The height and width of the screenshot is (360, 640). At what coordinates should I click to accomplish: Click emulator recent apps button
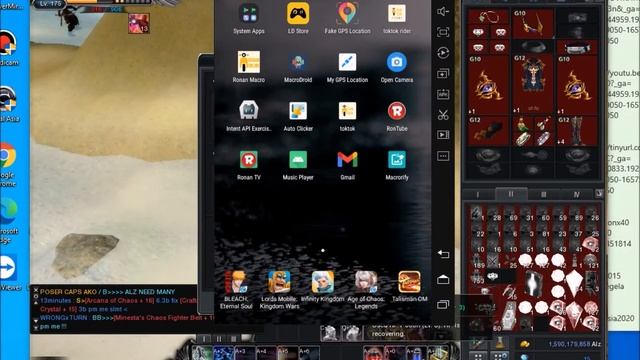pos(443,304)
